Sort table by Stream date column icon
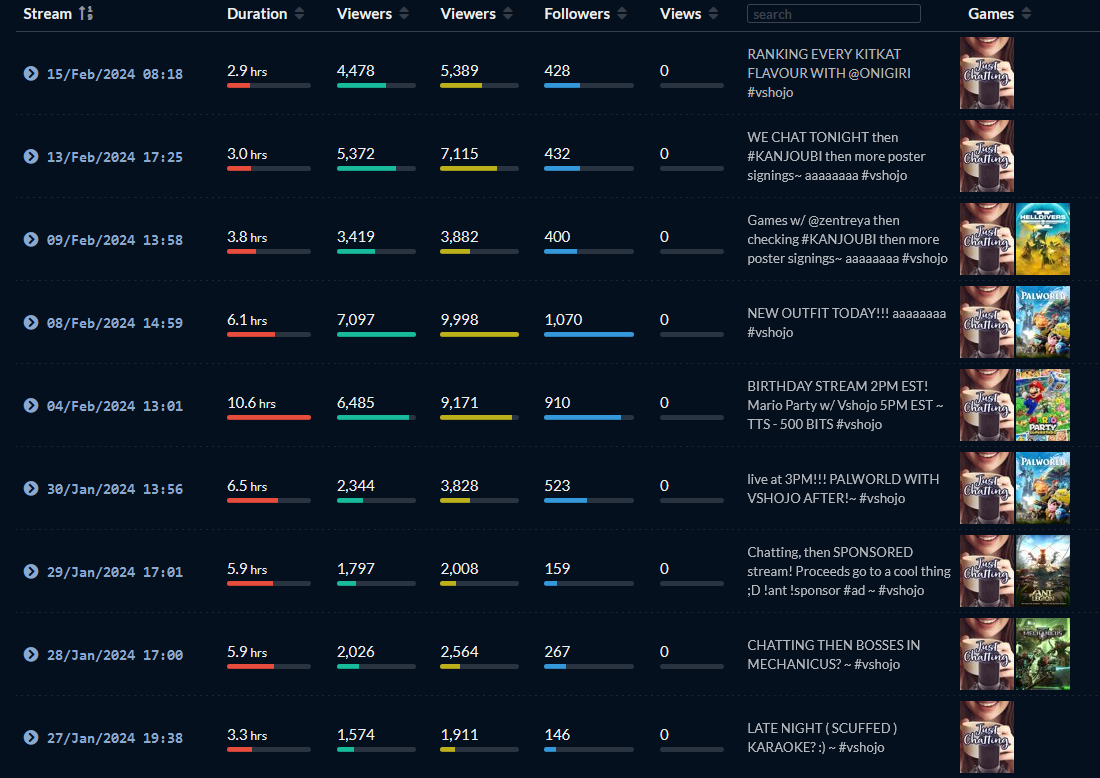1100x778 pixels. [x=86, y=13]
